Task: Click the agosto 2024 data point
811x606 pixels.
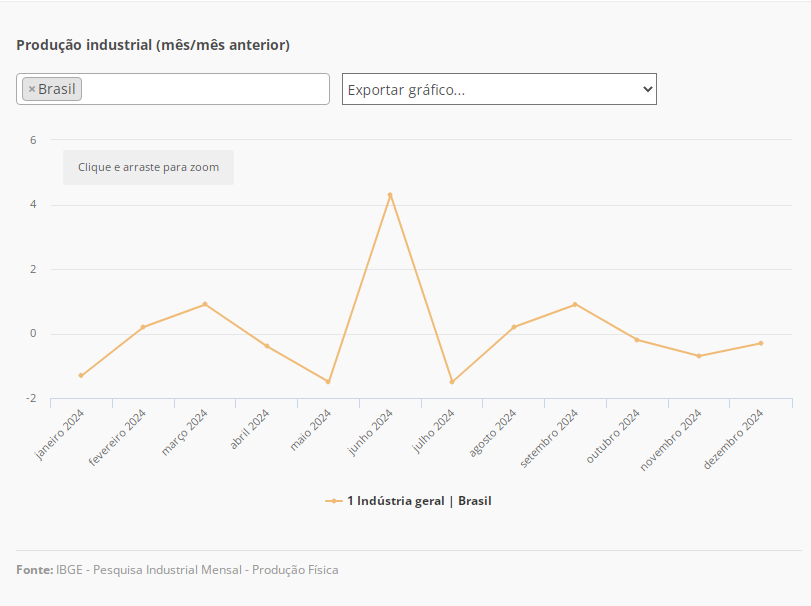Action: pos(514,327)
